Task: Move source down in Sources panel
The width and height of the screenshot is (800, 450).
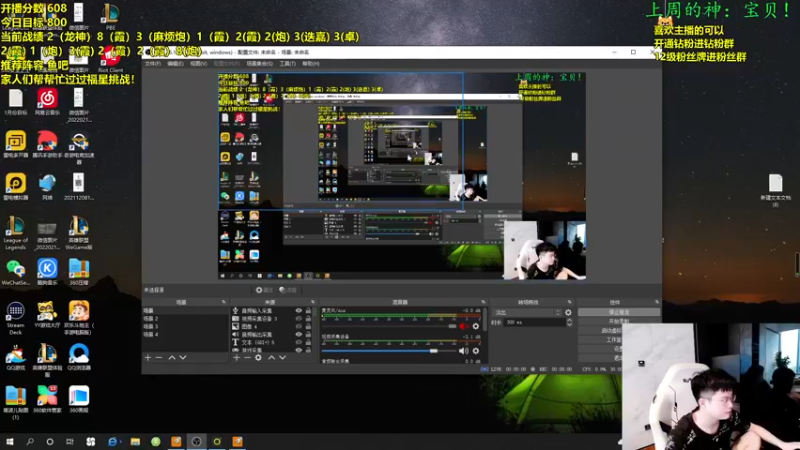Action: coord(282,358)
